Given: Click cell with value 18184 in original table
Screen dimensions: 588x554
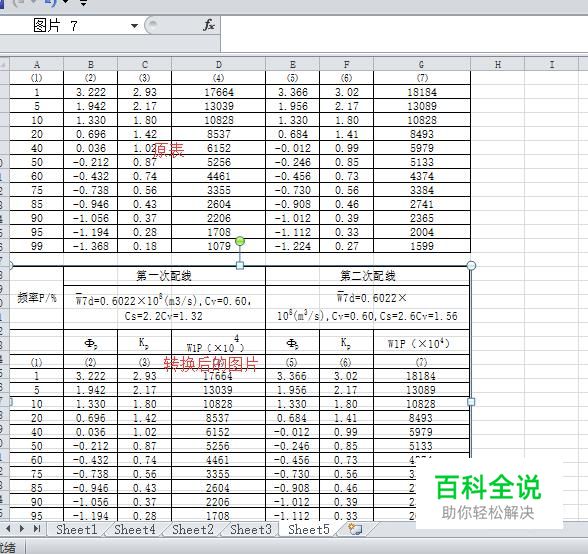Looking at the screenshot, I should [422, 92].
